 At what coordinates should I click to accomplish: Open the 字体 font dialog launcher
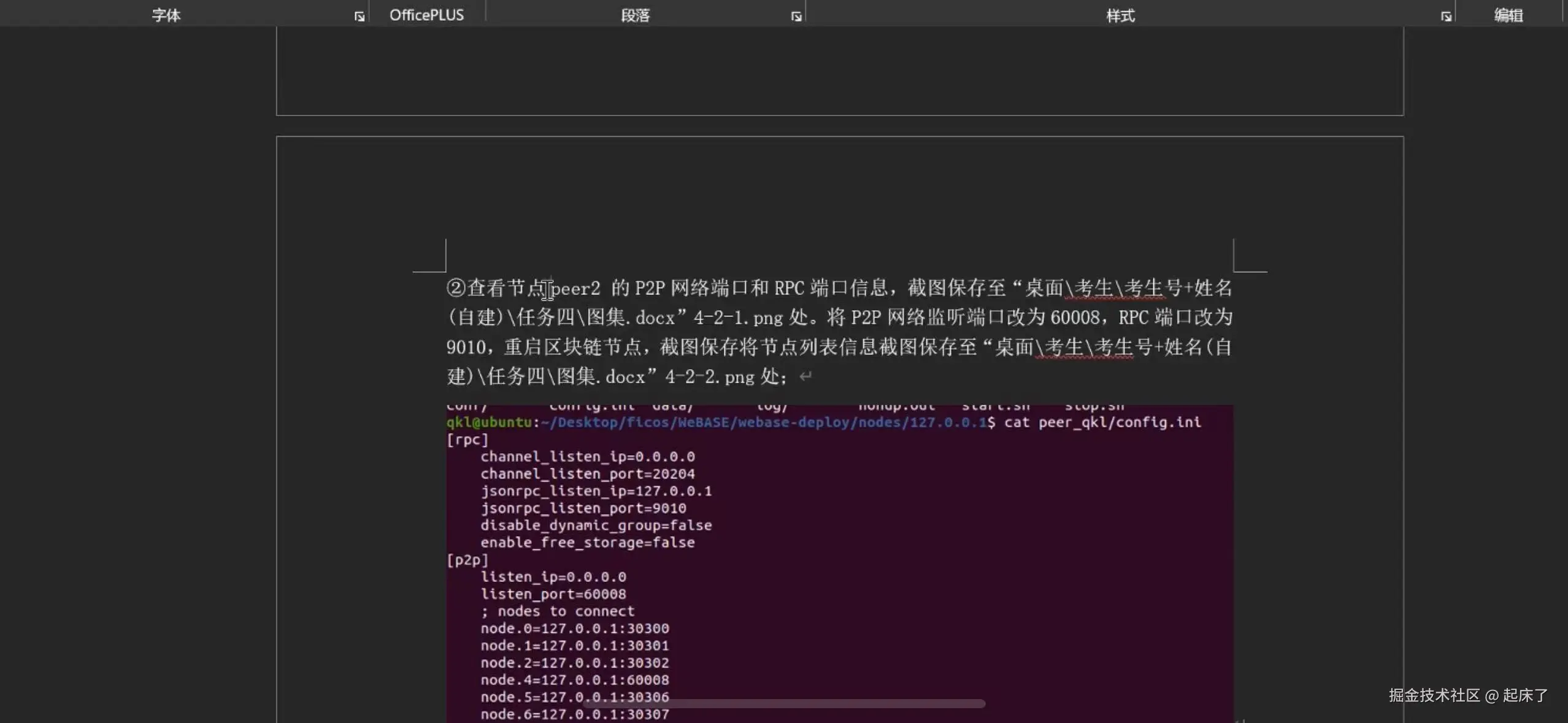pyautogui.click(x=359, y=17)
